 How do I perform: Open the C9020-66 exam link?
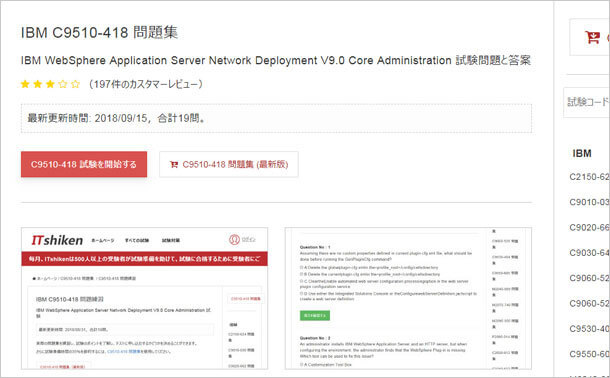589,227
